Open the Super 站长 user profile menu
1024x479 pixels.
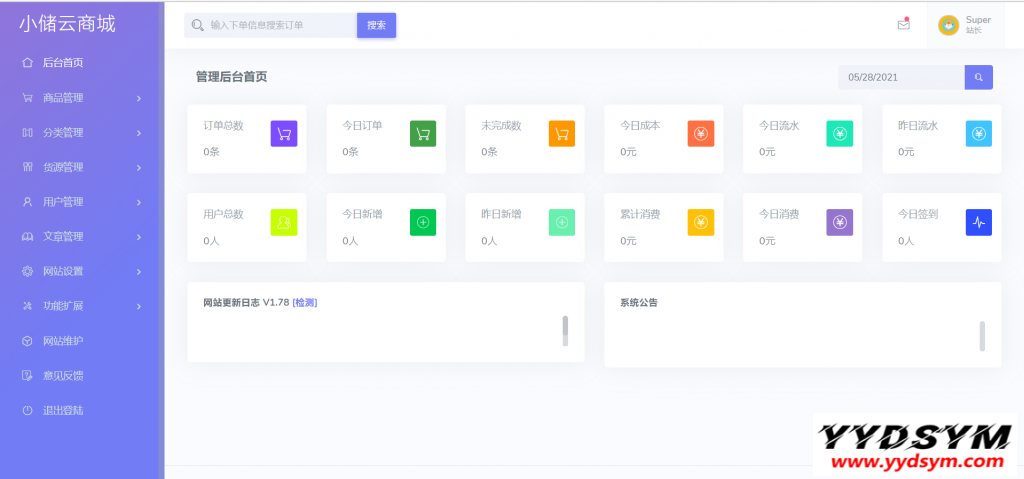(x=965, y=25)
